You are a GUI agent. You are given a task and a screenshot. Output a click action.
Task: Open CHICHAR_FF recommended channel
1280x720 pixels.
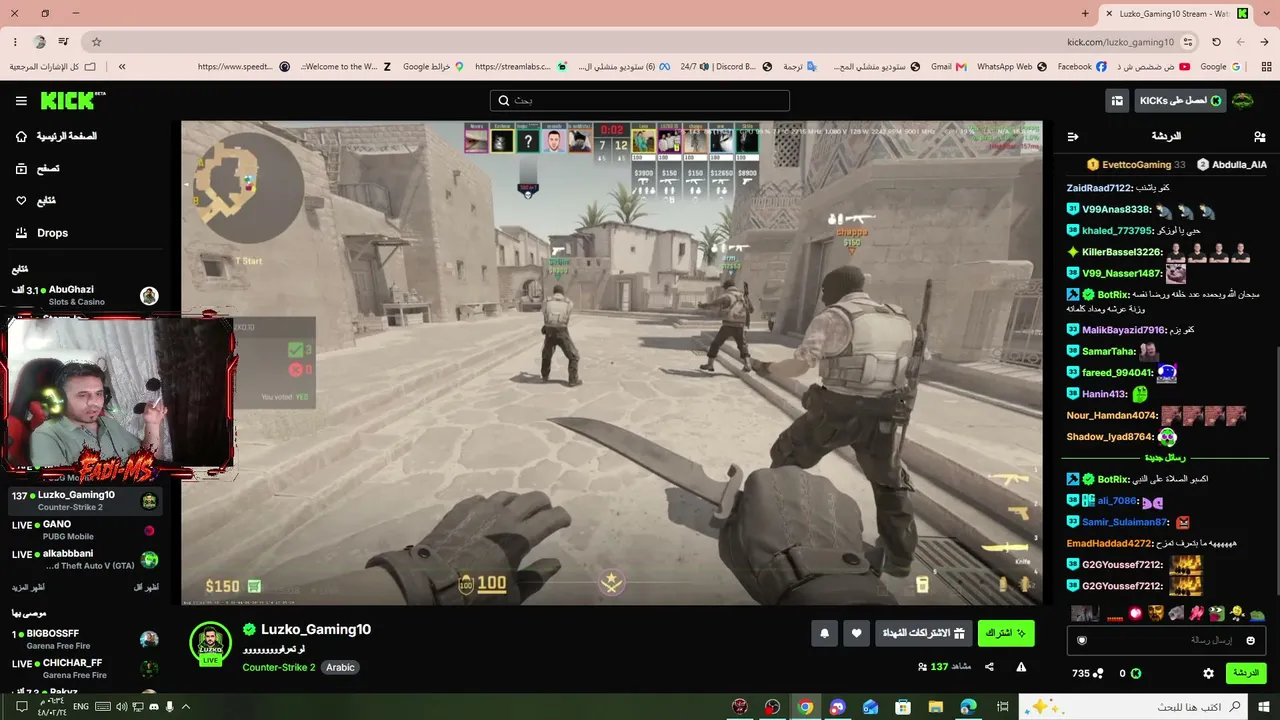[85, 668]
